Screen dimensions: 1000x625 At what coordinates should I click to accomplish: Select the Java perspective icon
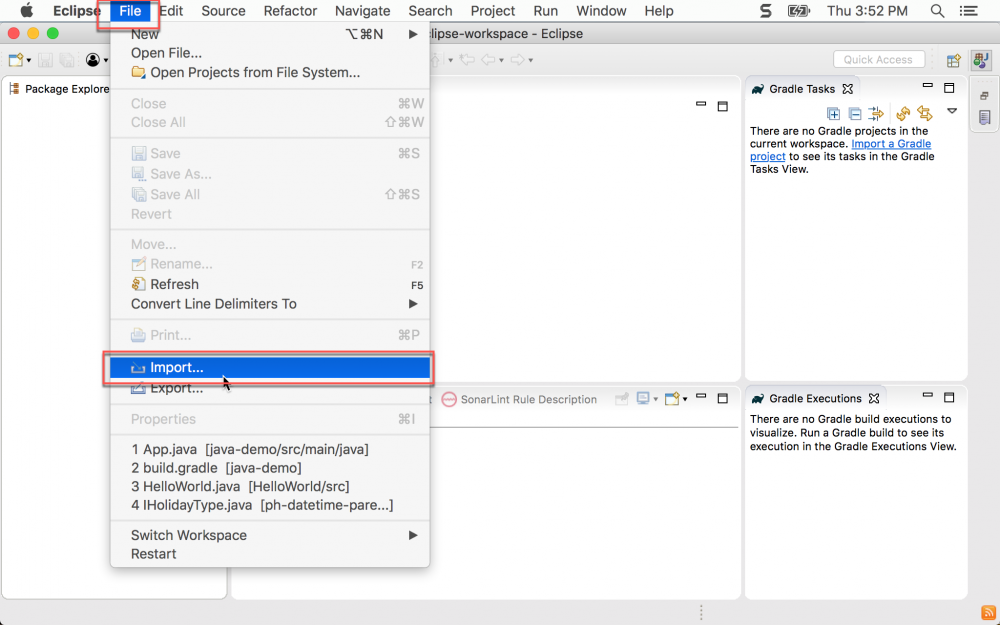coord(981,60)
